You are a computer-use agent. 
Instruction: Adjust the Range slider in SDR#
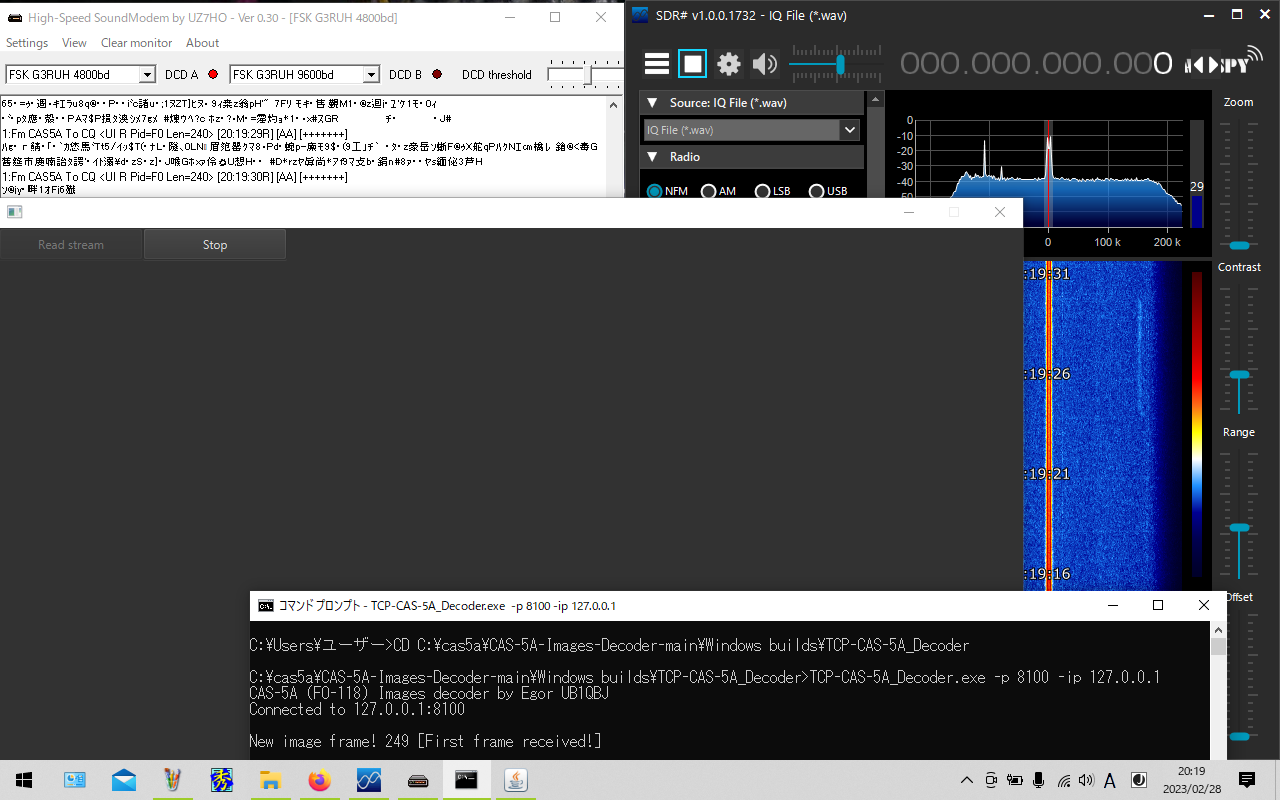click(1239, 527)
